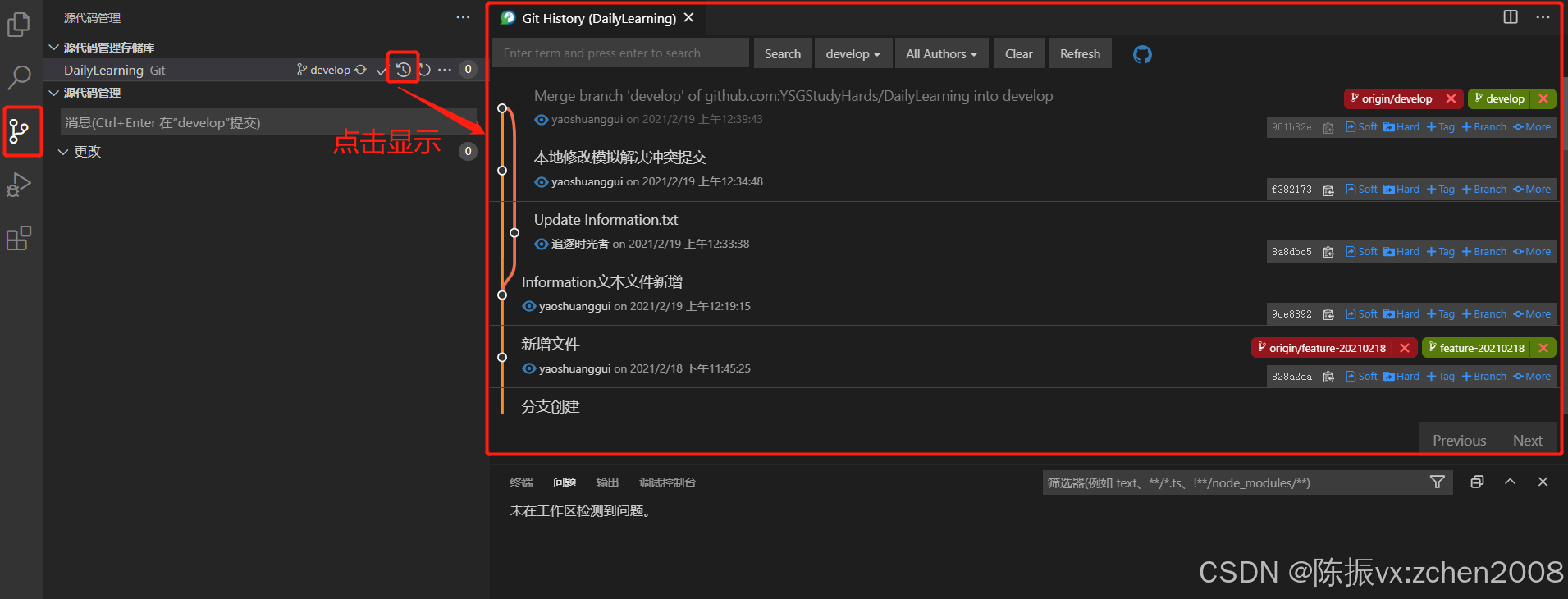Click the Git History clock icon
This screenshot has height=599, width=1568.
pos(403,70)
